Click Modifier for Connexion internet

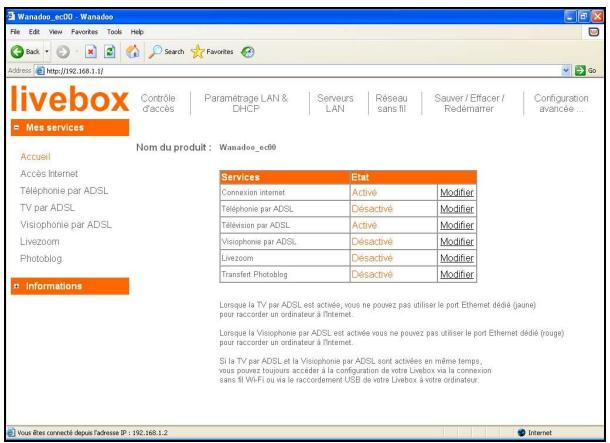(x=457, y=193)
